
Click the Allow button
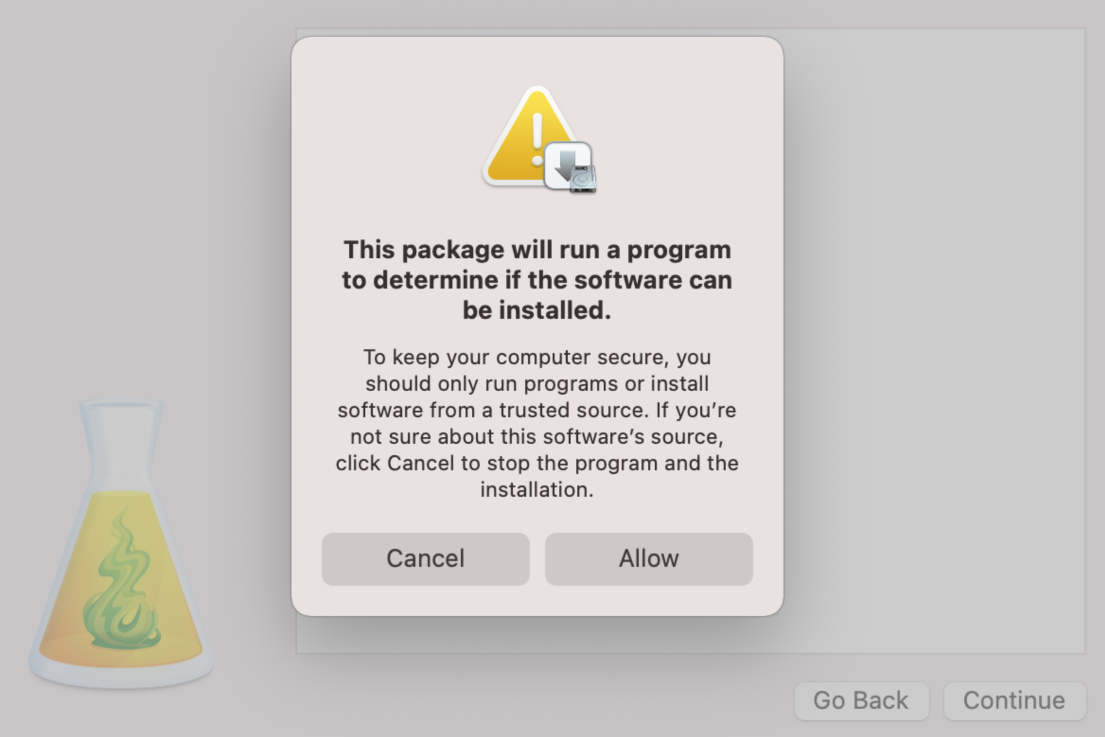(648, 558)
